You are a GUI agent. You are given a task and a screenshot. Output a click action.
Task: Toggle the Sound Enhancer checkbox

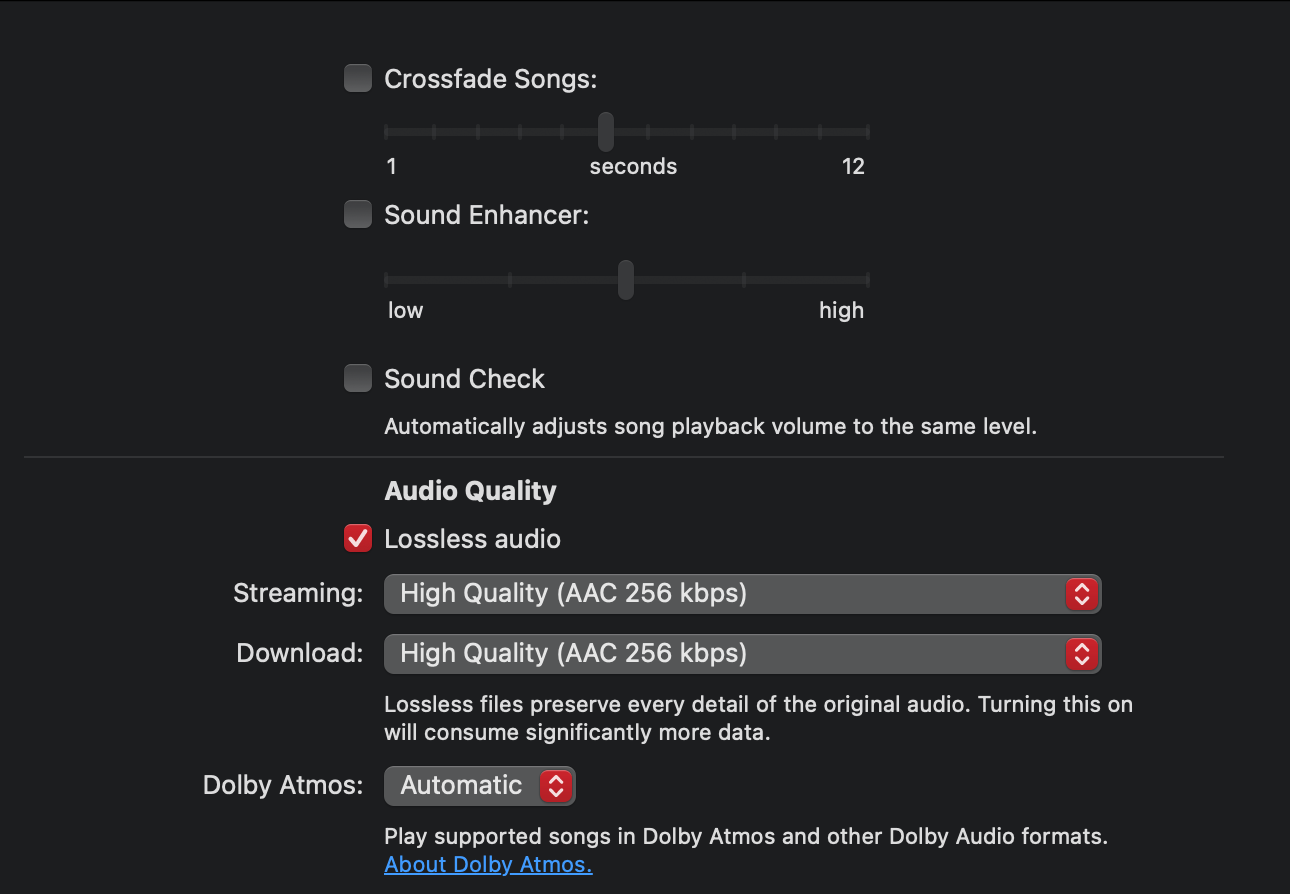[357, 213]
